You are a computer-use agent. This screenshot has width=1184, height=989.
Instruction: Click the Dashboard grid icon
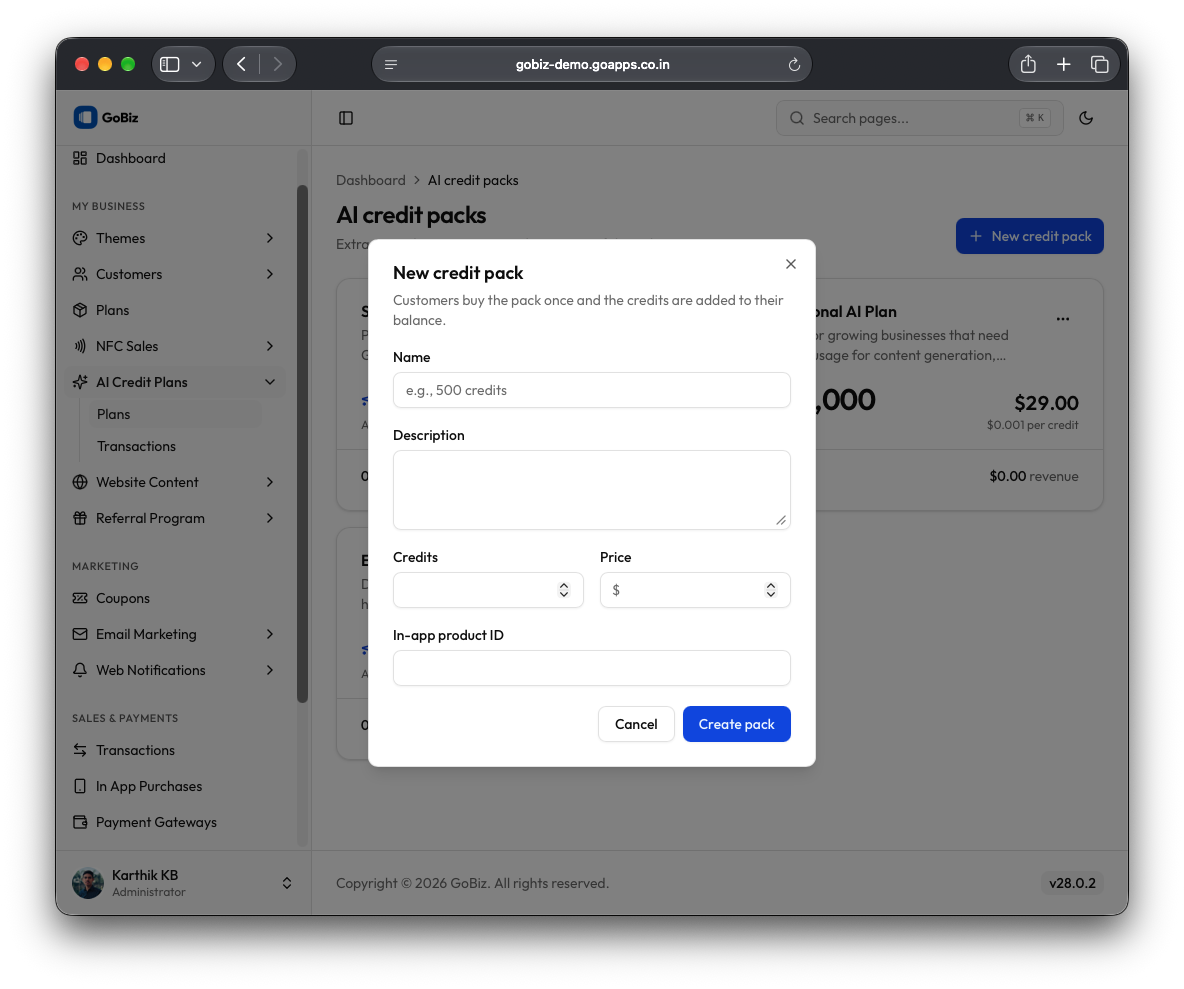[x=79, y=158]
